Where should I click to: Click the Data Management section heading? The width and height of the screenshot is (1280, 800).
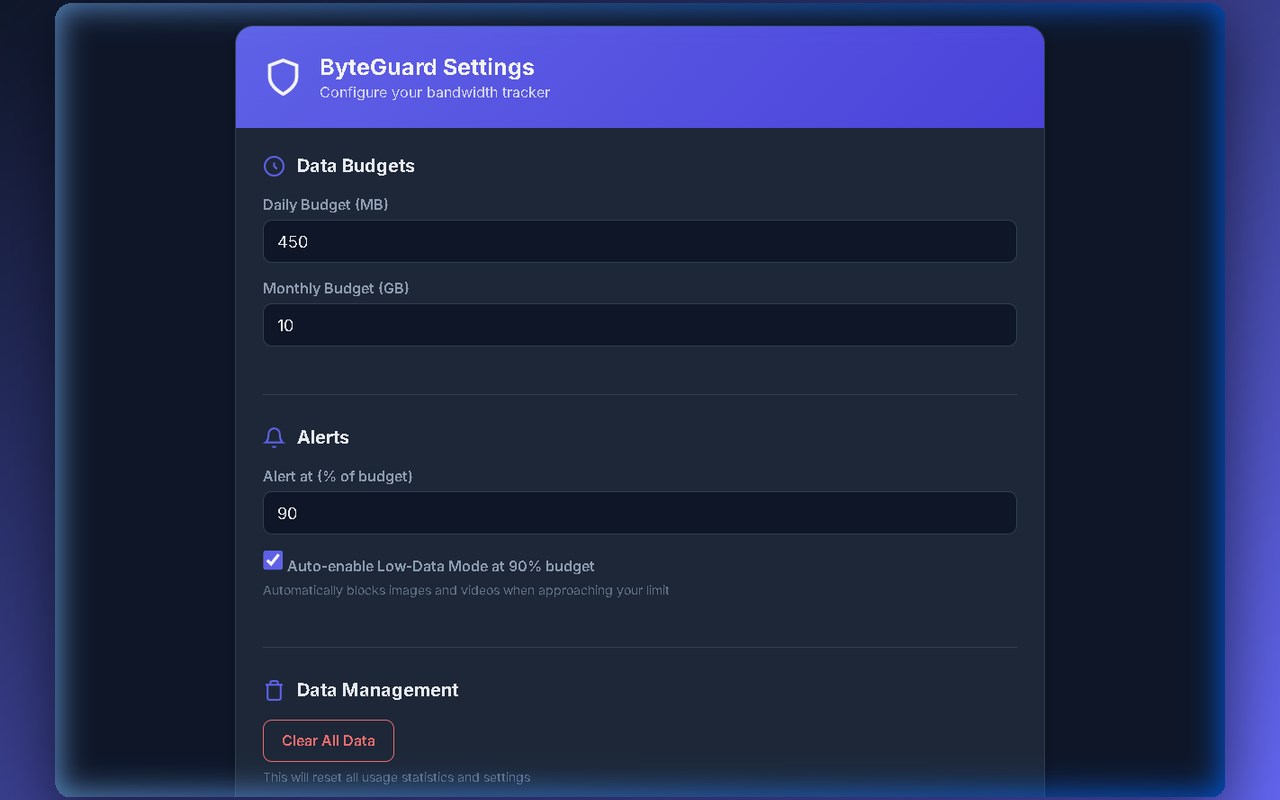[378, 690]
